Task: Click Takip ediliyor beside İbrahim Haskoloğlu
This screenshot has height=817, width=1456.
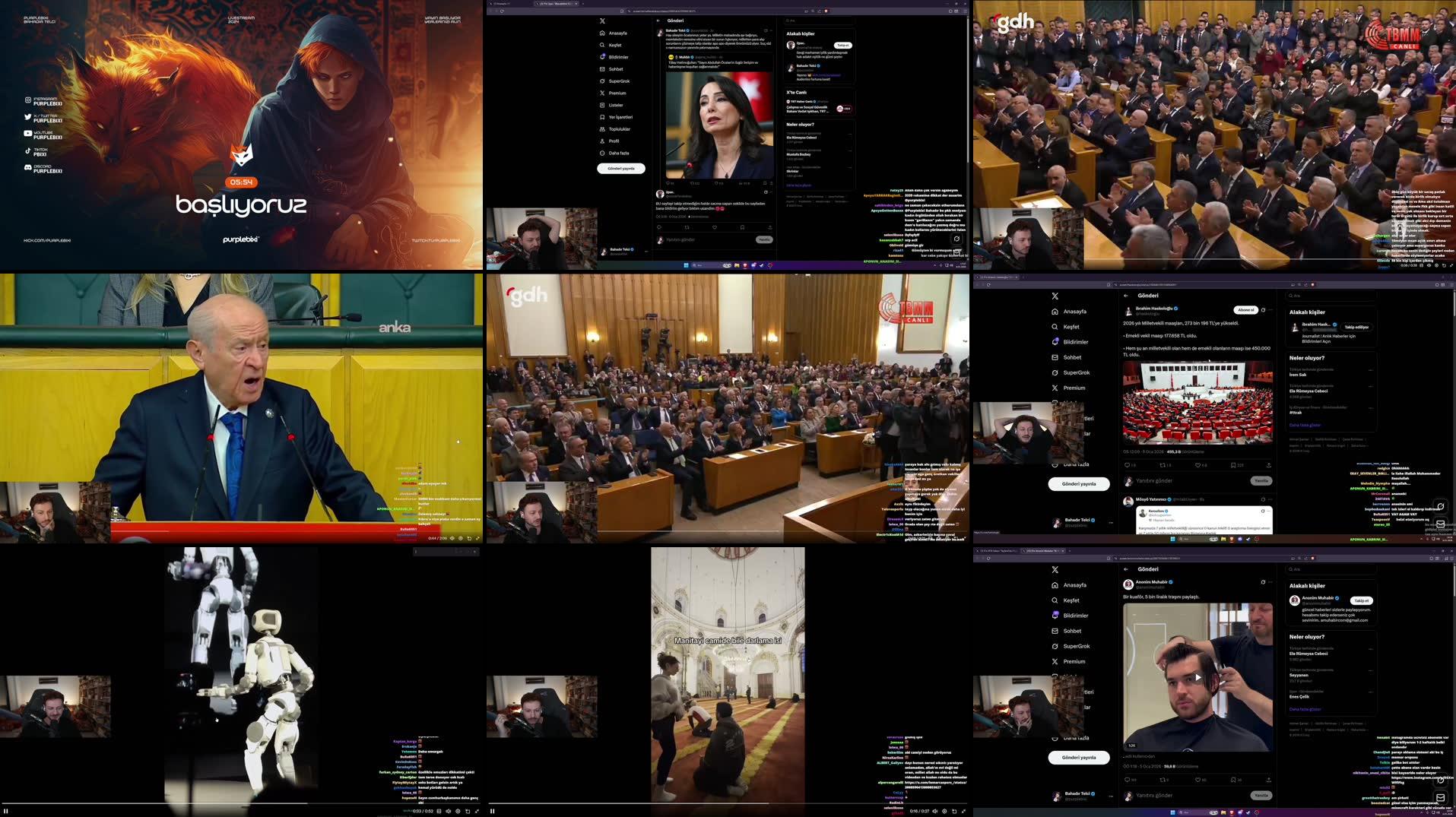Action: 1356,327
